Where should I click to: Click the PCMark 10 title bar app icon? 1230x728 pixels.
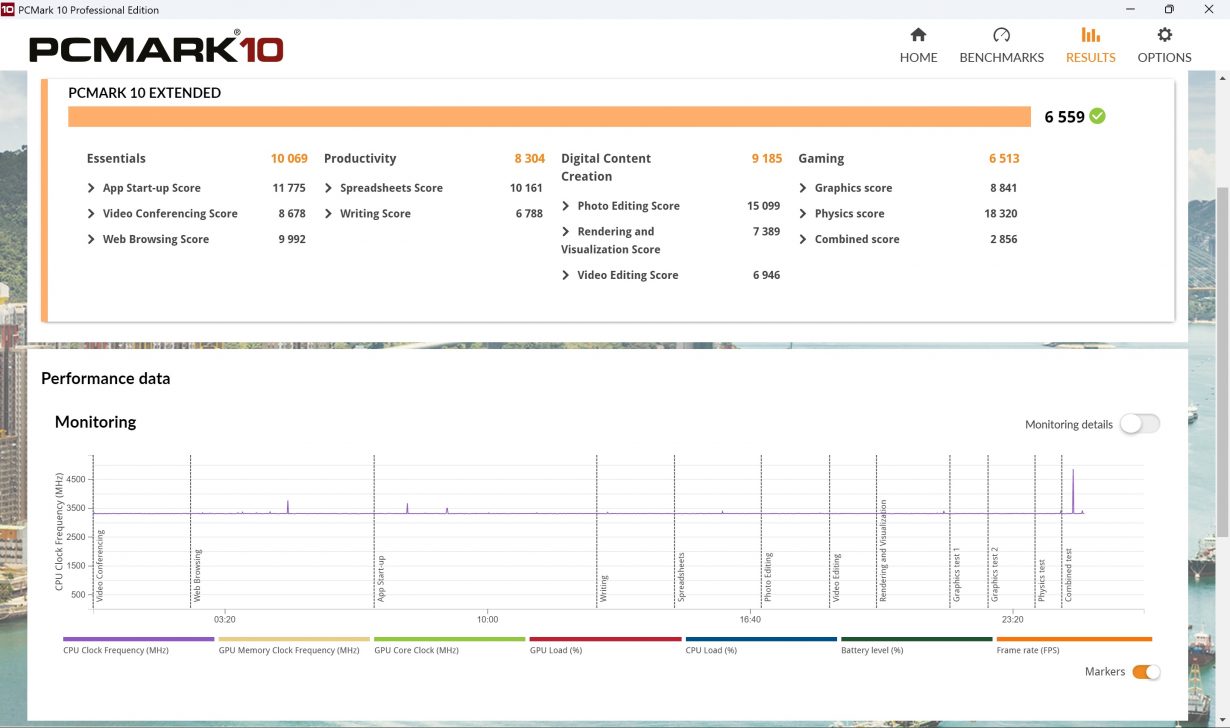point(8,9)
